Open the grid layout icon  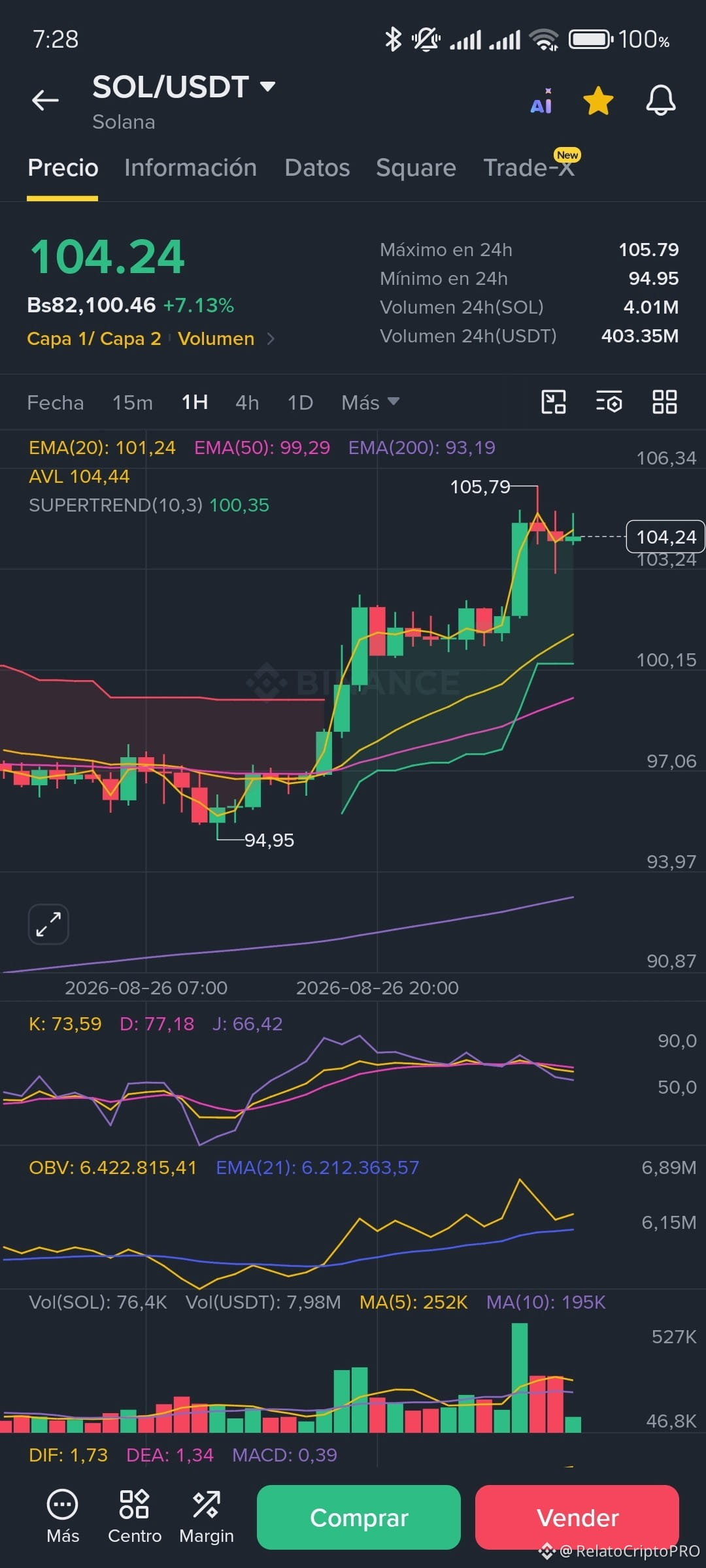665,402
